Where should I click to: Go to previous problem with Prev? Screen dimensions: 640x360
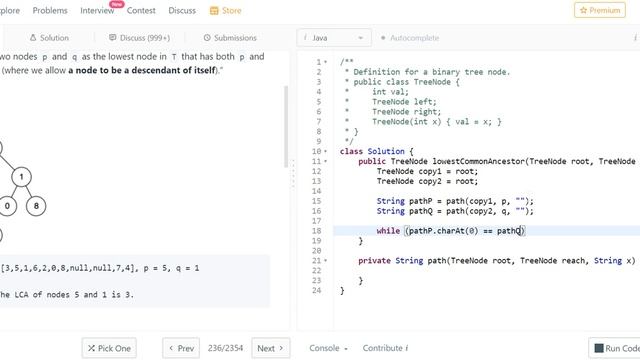point(181,348)
